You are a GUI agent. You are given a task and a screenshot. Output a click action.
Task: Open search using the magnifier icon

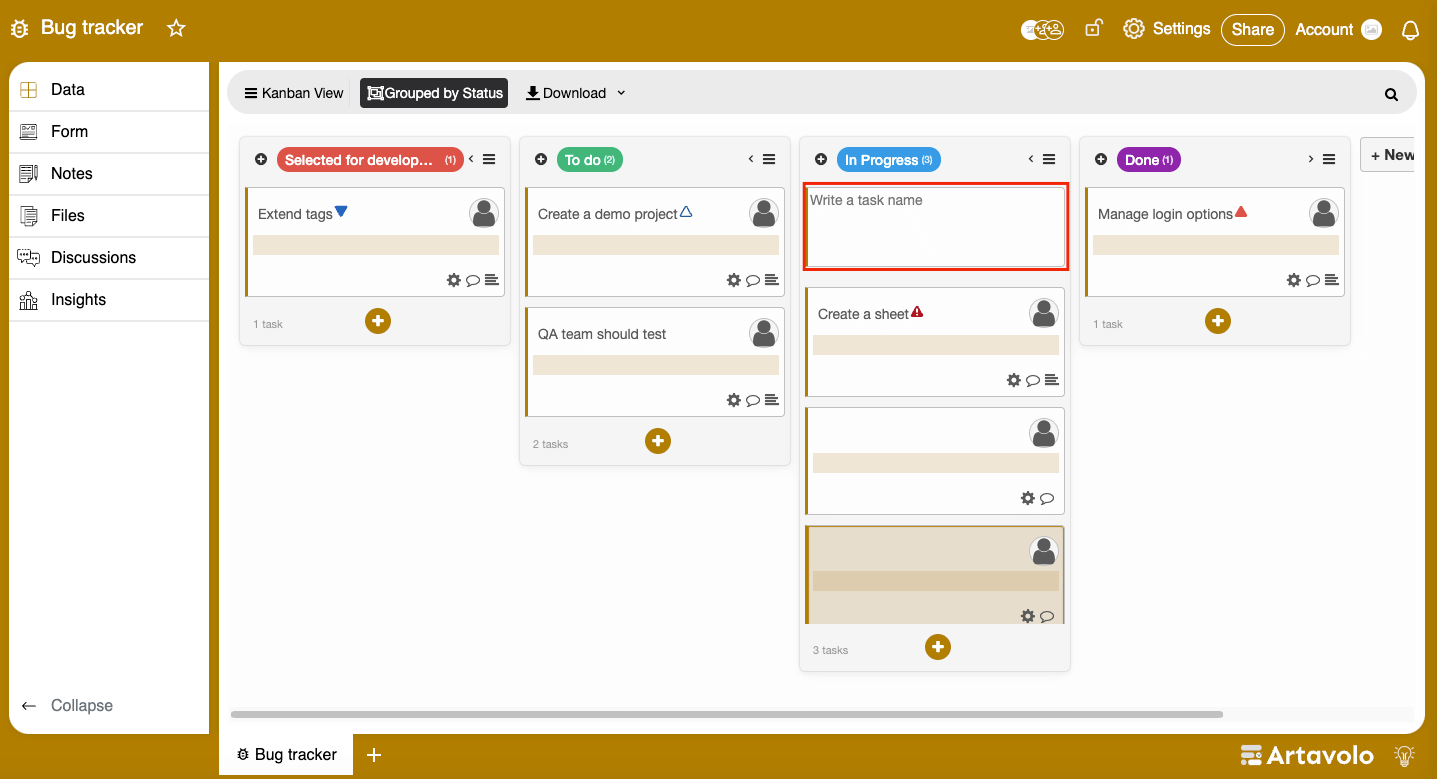pos(1391,93)
